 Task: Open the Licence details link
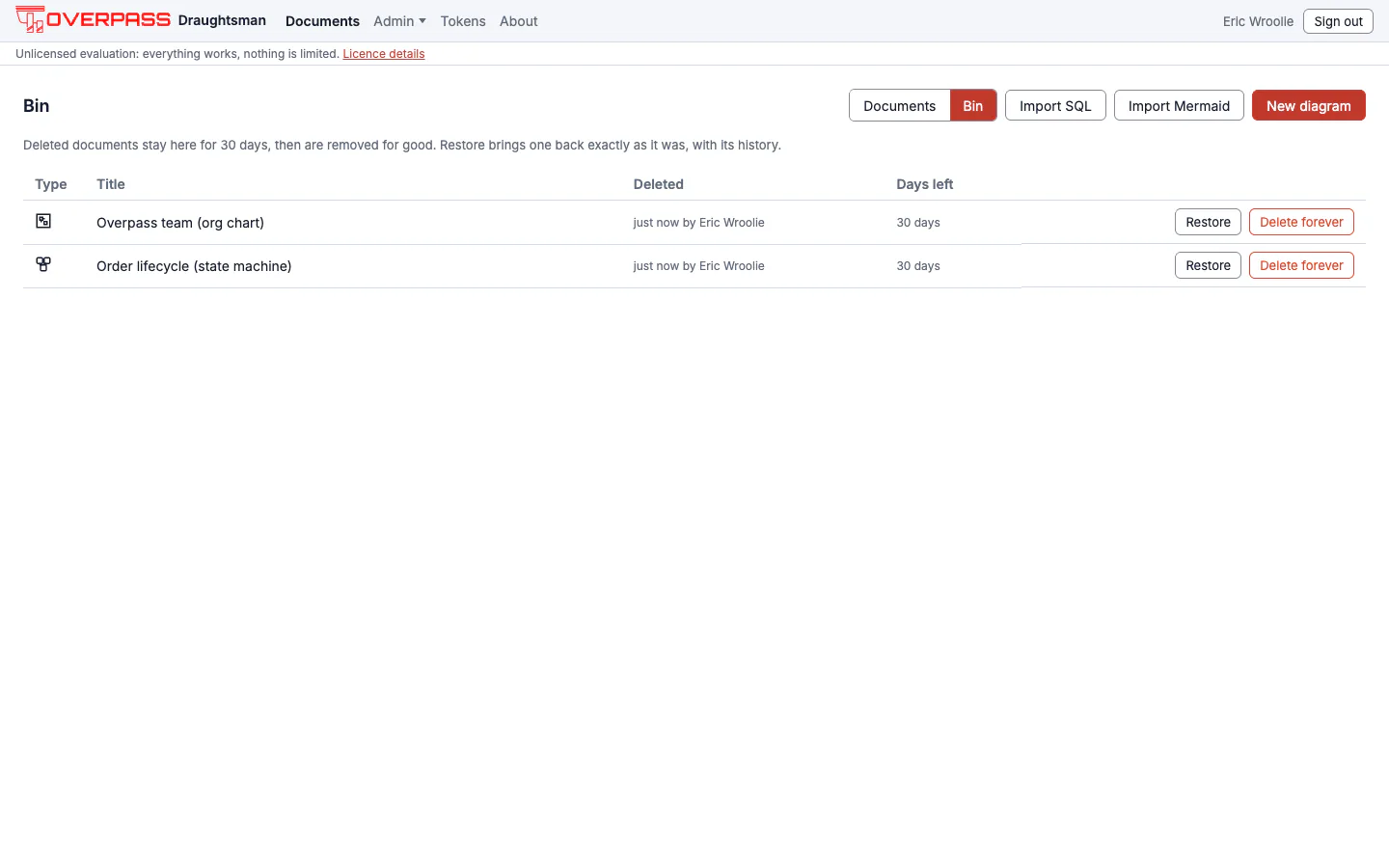pos(384,54)
